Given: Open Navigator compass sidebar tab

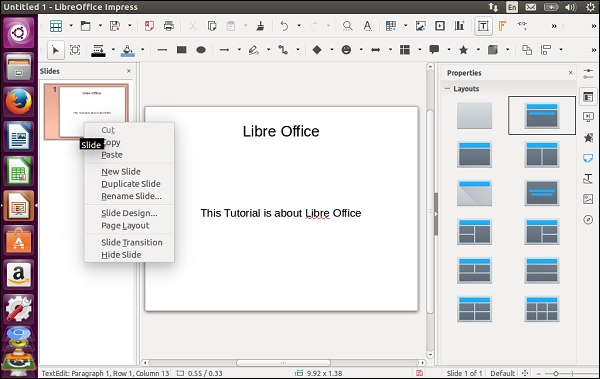Looking at the screenshot, I should [588, 219].
